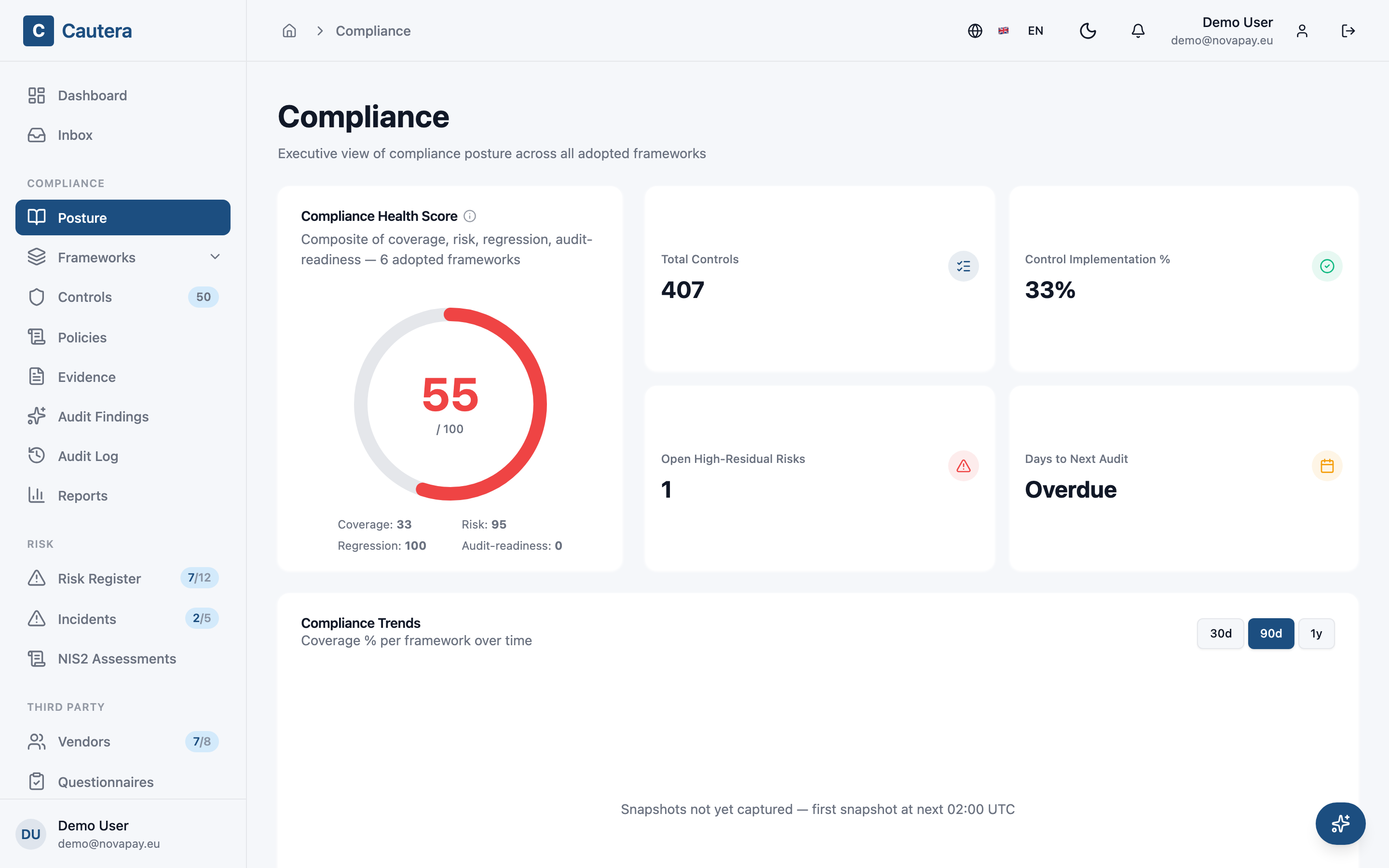Screen dimensions: 1389x868
Task: Click the logout icon
Action: coord(1348,30)
